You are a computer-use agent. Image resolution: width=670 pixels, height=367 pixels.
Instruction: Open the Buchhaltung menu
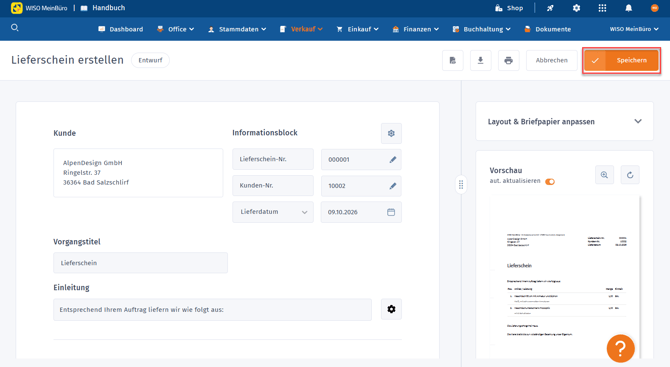click(x=482, y=29)
